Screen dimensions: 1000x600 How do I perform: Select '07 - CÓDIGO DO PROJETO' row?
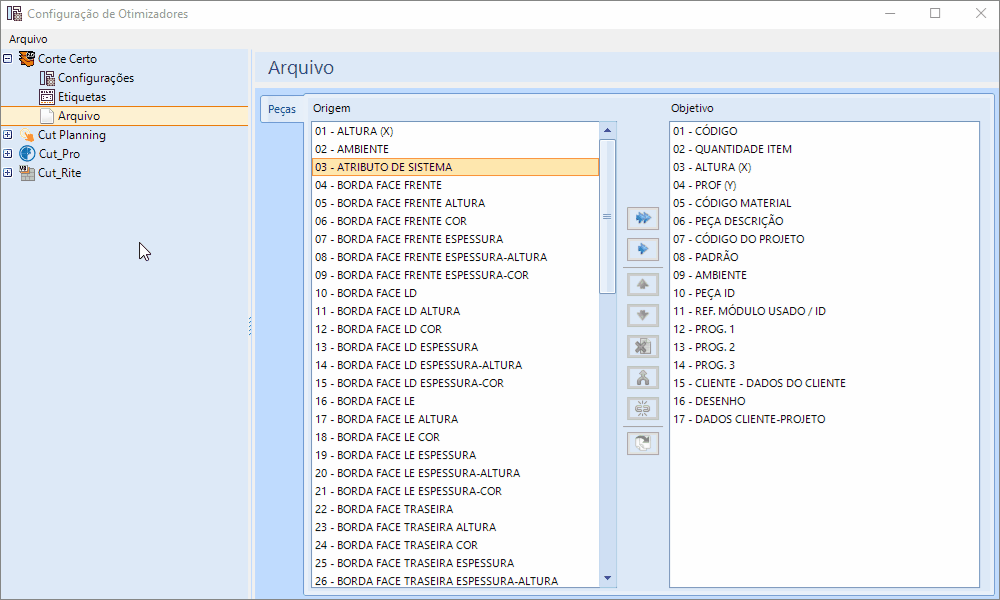[x=824, y=239]
